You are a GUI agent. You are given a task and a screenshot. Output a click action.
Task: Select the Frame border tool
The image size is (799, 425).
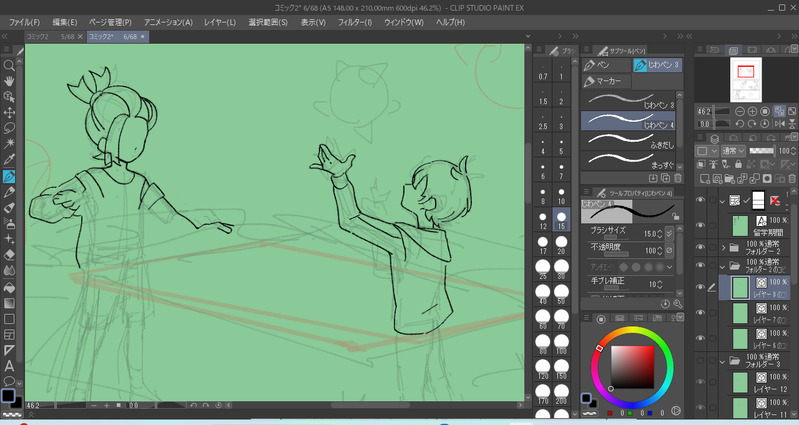click(9, 335)
